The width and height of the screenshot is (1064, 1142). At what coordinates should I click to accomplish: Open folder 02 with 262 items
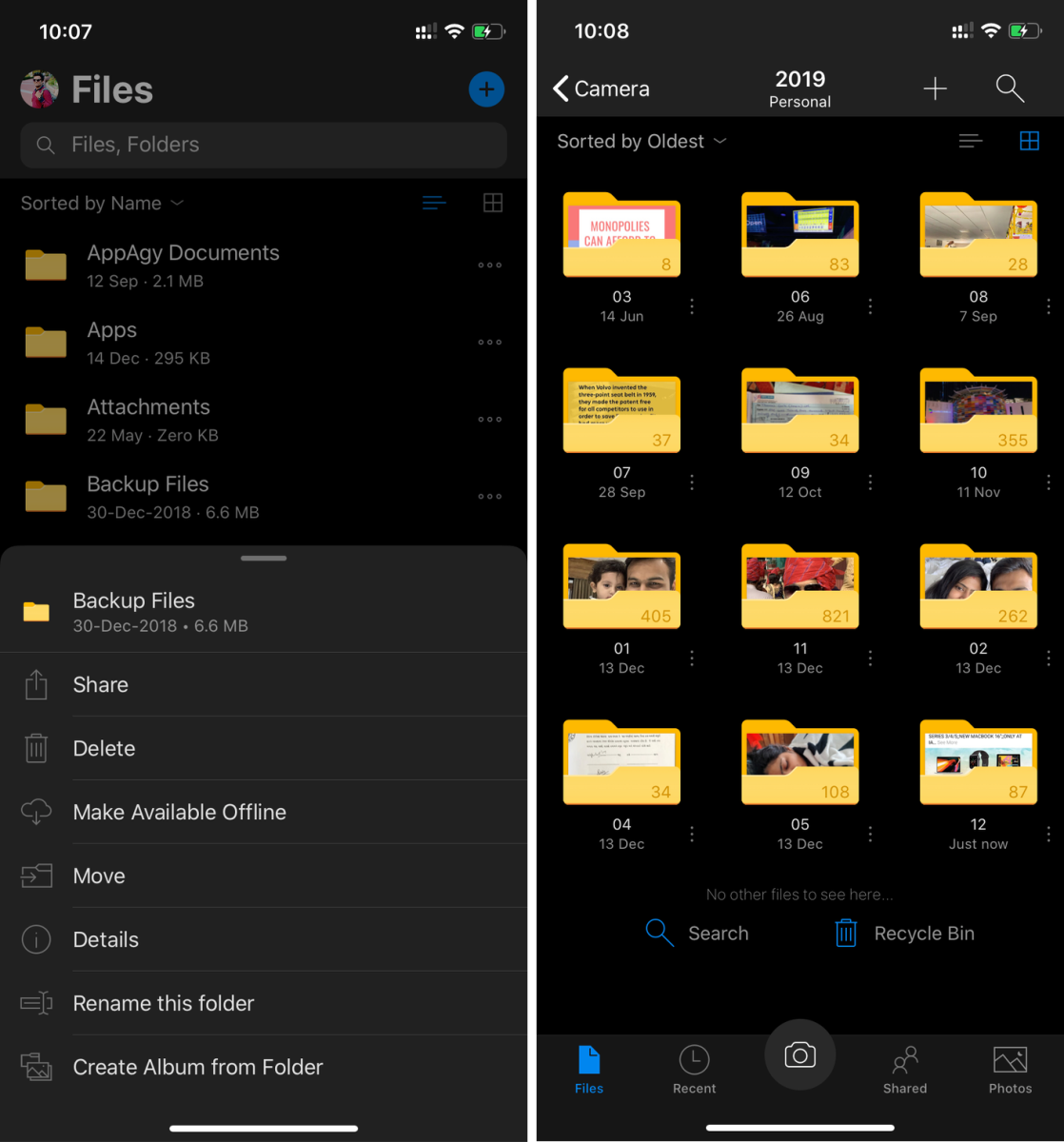click(x=978, y=587)
